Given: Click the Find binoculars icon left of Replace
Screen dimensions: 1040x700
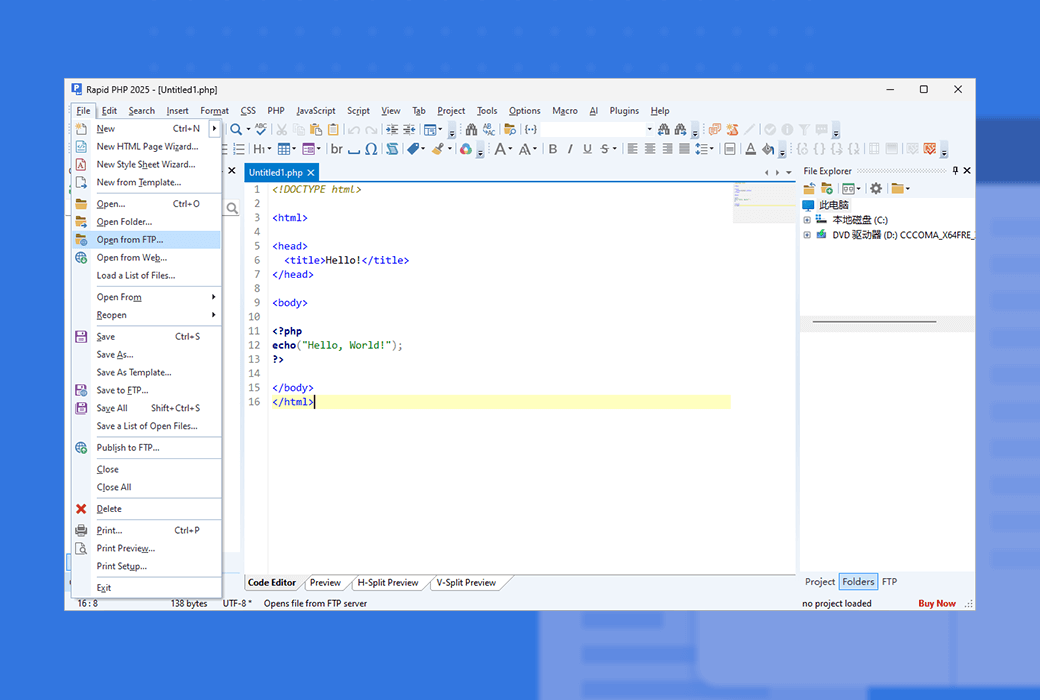Looking at the screenshot, I should point(471,129).
